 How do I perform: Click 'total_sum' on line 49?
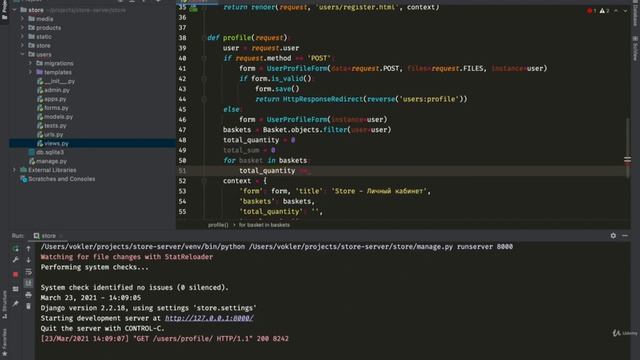pos(241,150)
